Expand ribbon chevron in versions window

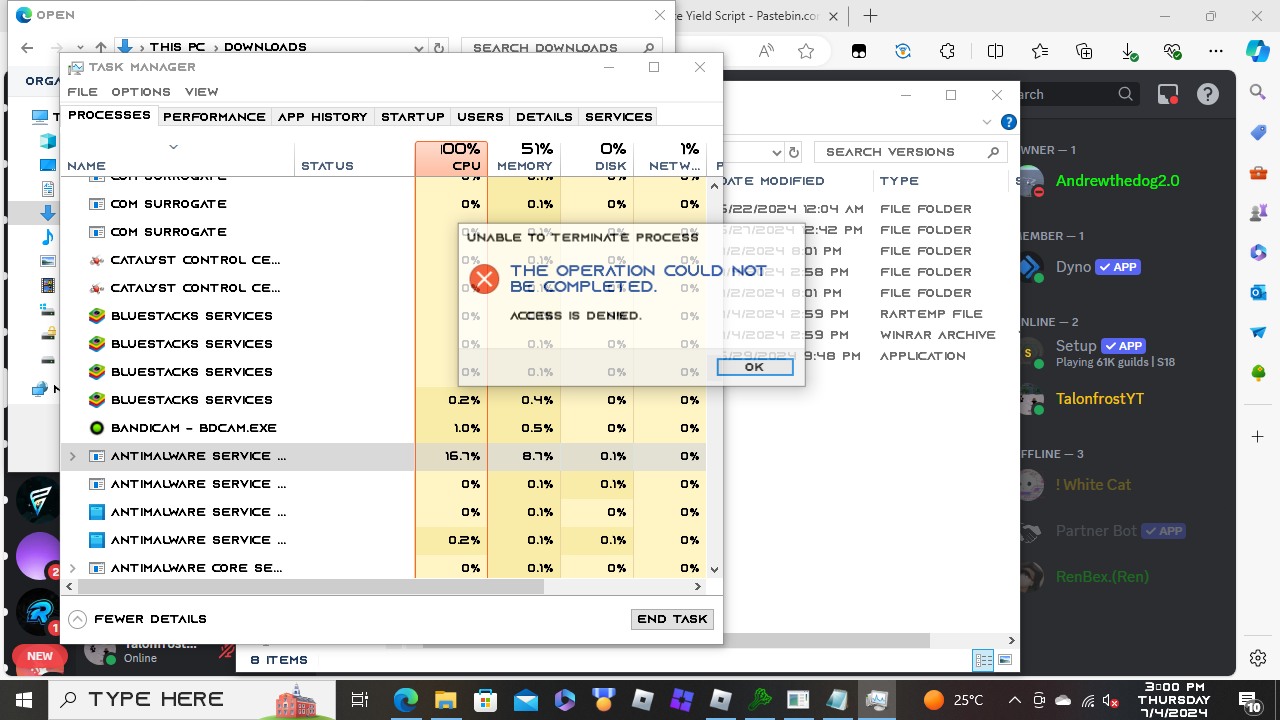click(x=987, y=122)
